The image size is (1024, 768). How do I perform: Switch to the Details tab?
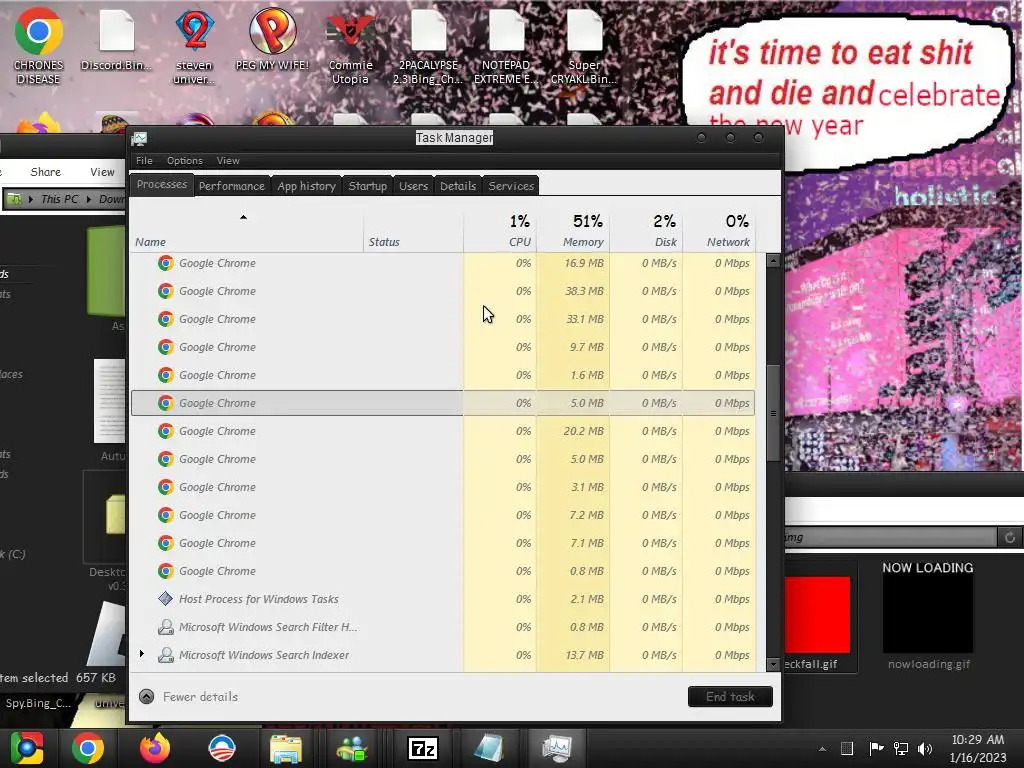pyautogui.click(x=458, y=186)
